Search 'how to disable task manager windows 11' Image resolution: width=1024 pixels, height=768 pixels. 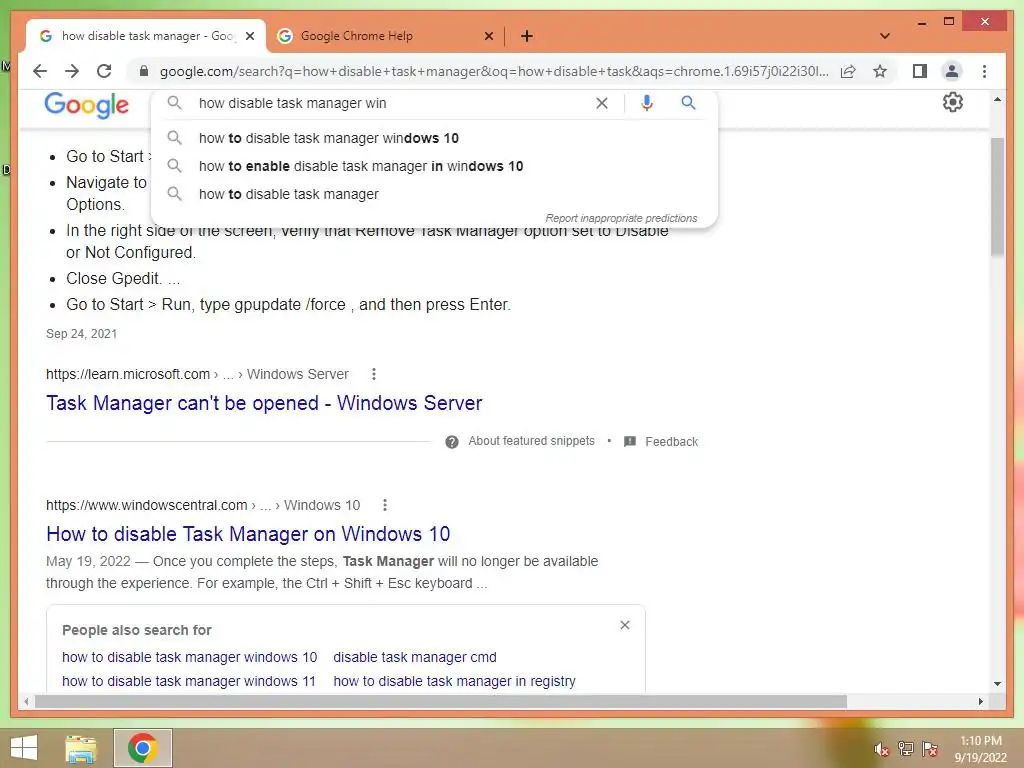(x=189, y=681)
